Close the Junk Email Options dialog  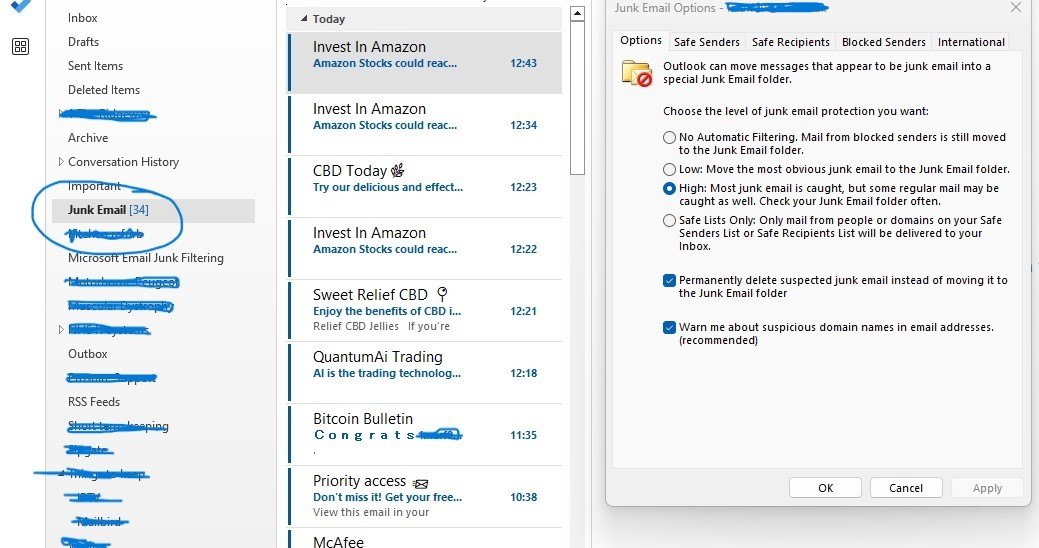[x=1016, y=8]
